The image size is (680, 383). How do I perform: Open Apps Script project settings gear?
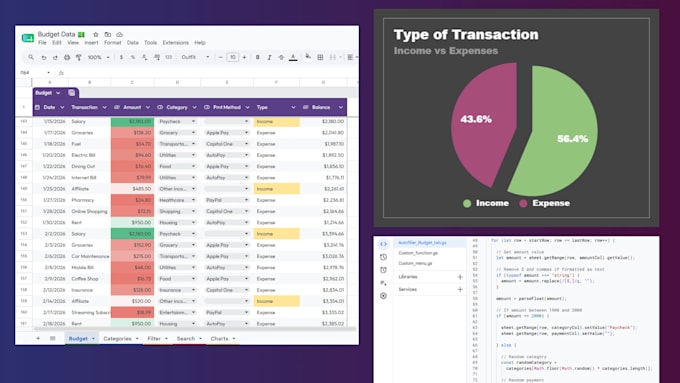[383, 296]
